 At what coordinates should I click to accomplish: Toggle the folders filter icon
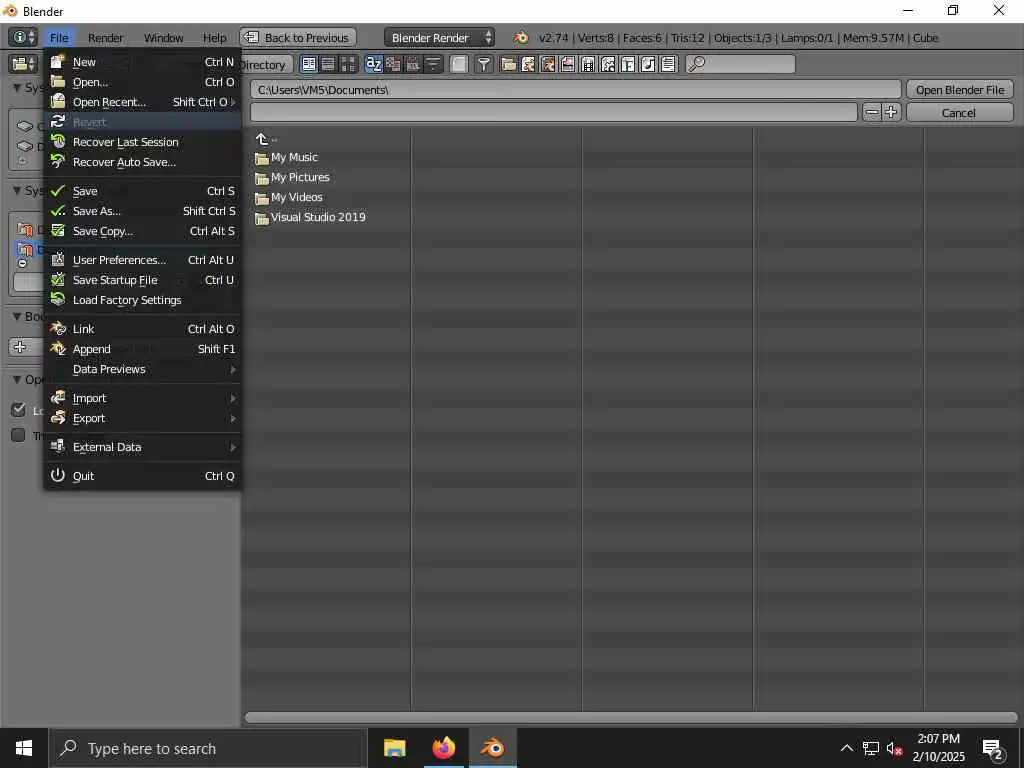[509, 64]
